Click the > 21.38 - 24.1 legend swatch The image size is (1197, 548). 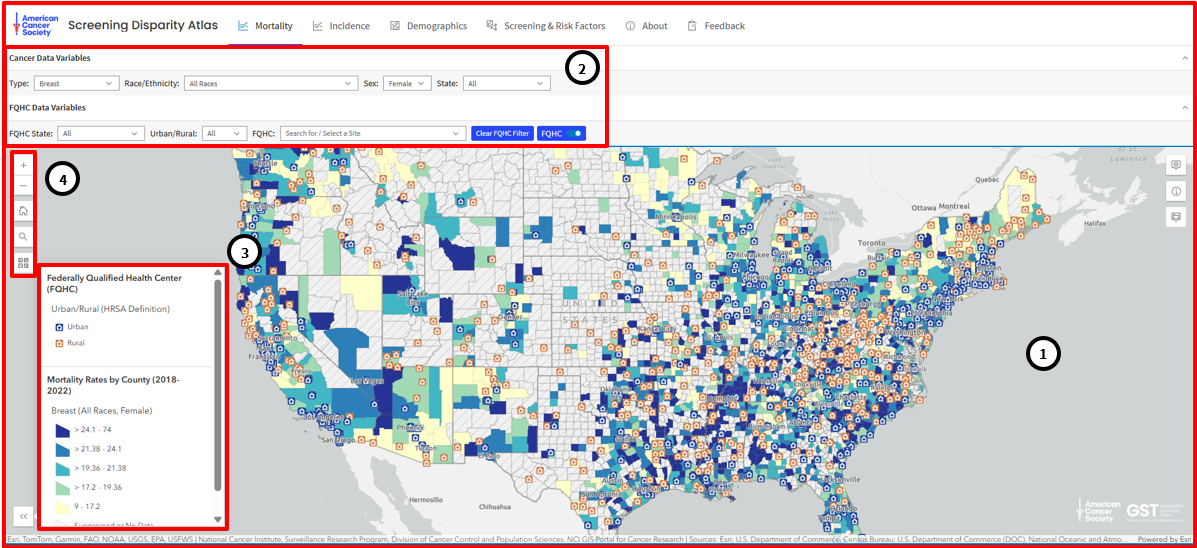pos(63,449)
